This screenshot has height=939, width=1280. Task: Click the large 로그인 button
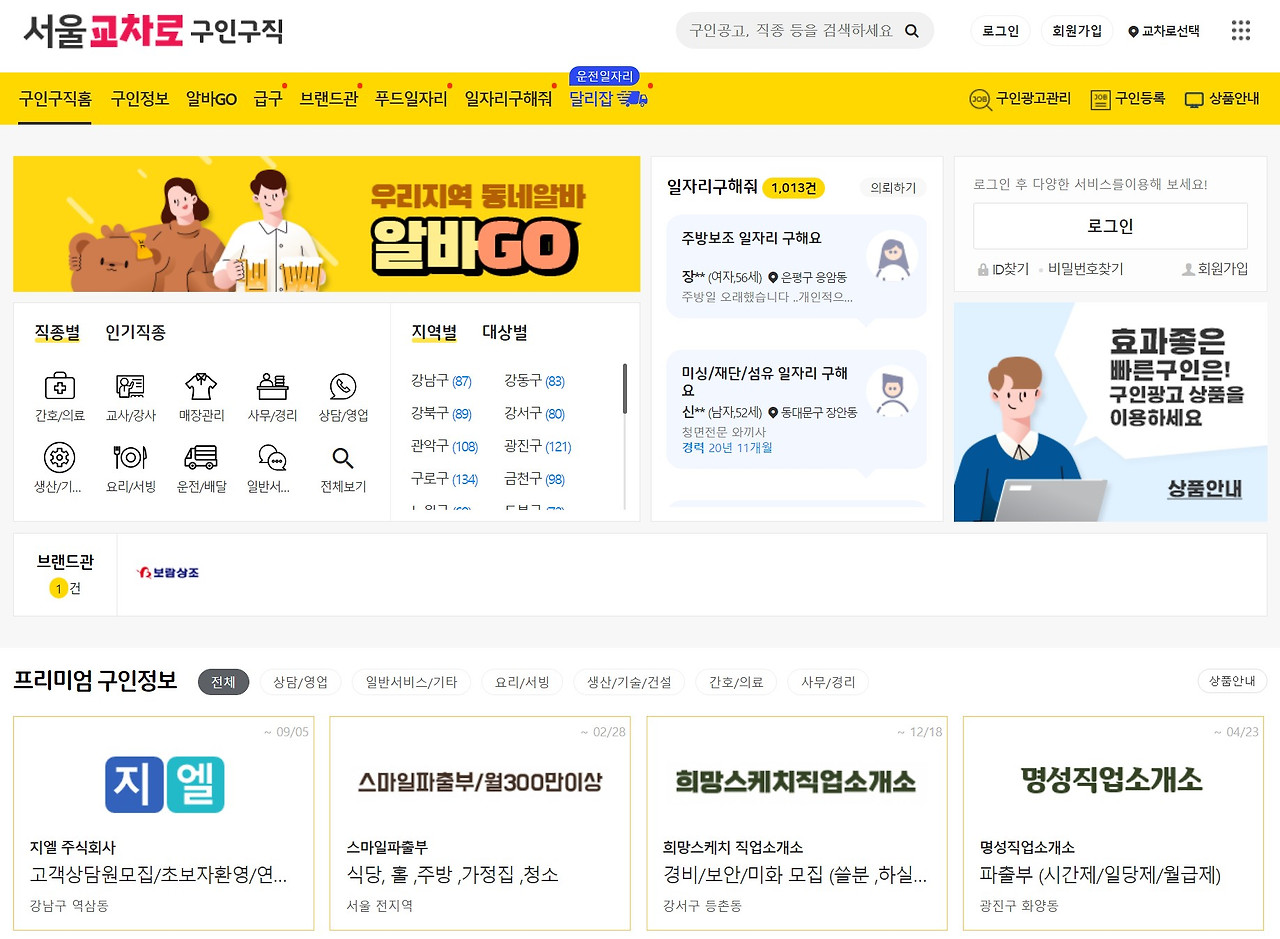(x=1110, y=226)
